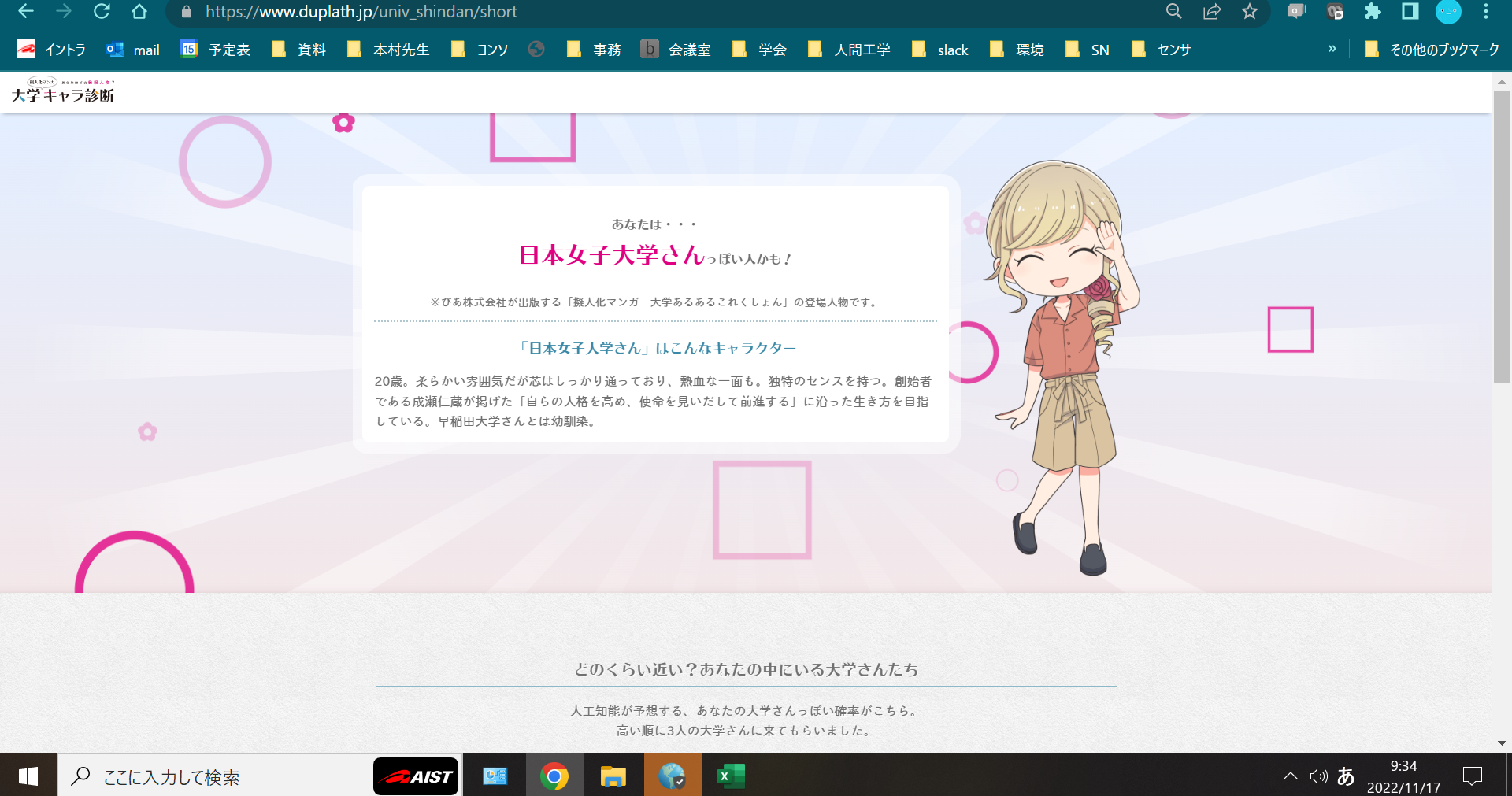This screenshot has width=1512, height=796.
Task: Open the globe taskbar application
Action: (672, 776)
